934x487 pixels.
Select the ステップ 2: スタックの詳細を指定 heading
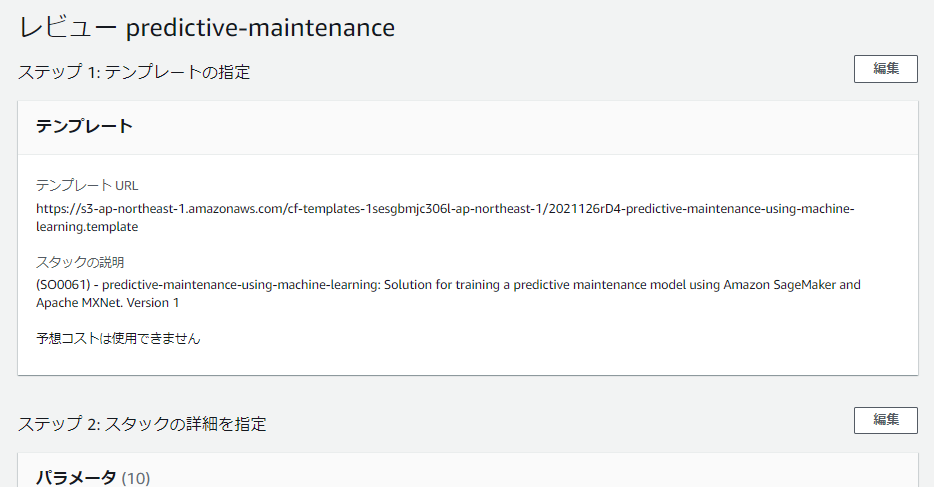tap(142, 424)
